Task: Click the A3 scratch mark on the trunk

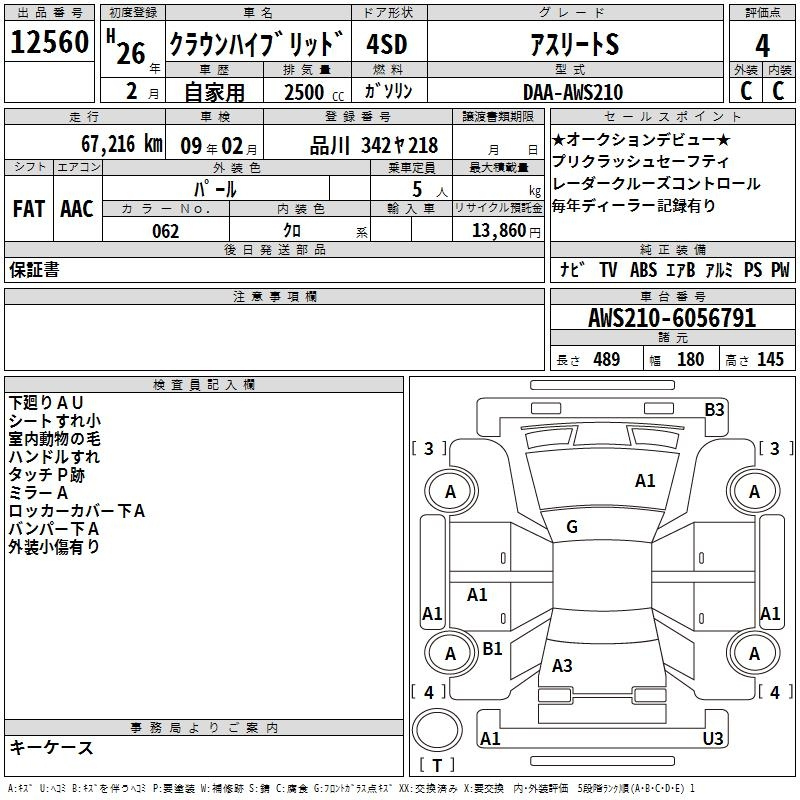Action: [x=562, y=666]
